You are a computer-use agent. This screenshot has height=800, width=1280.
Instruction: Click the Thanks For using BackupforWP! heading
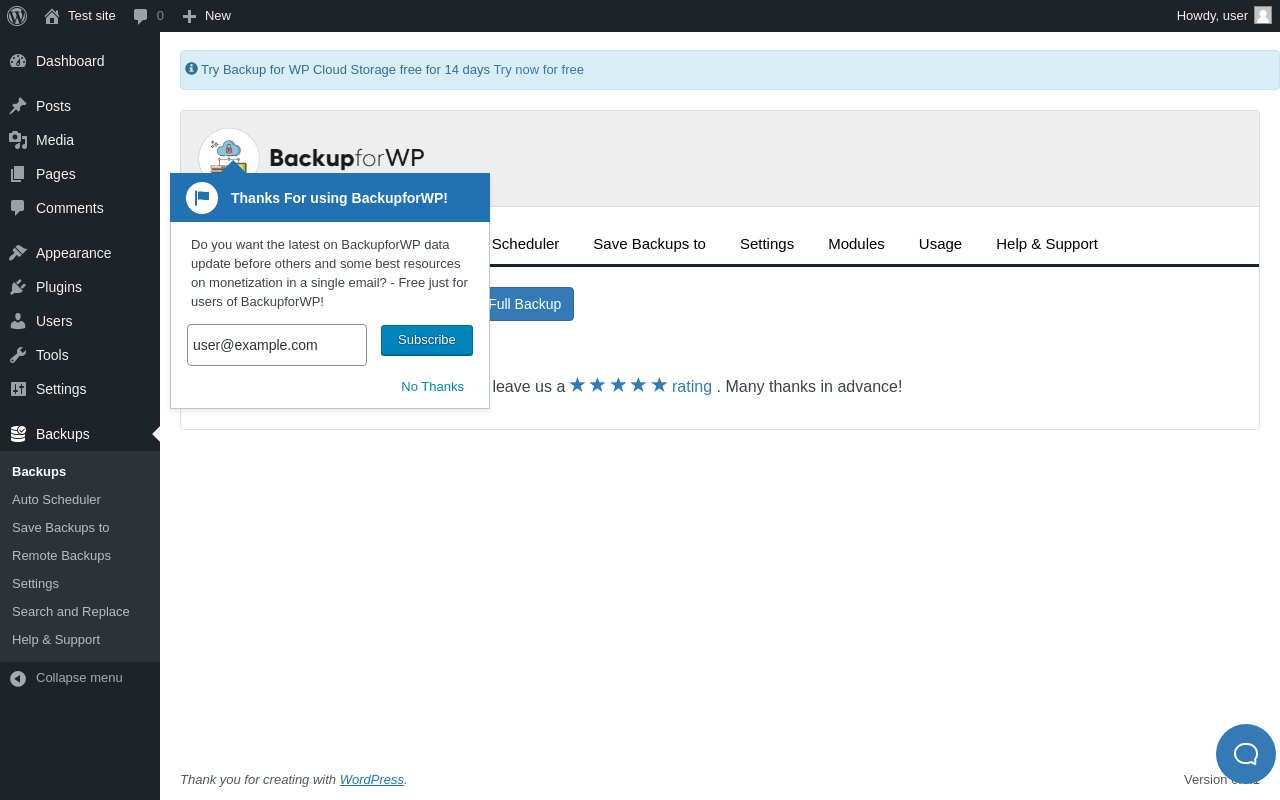click(x=339, y=198)
